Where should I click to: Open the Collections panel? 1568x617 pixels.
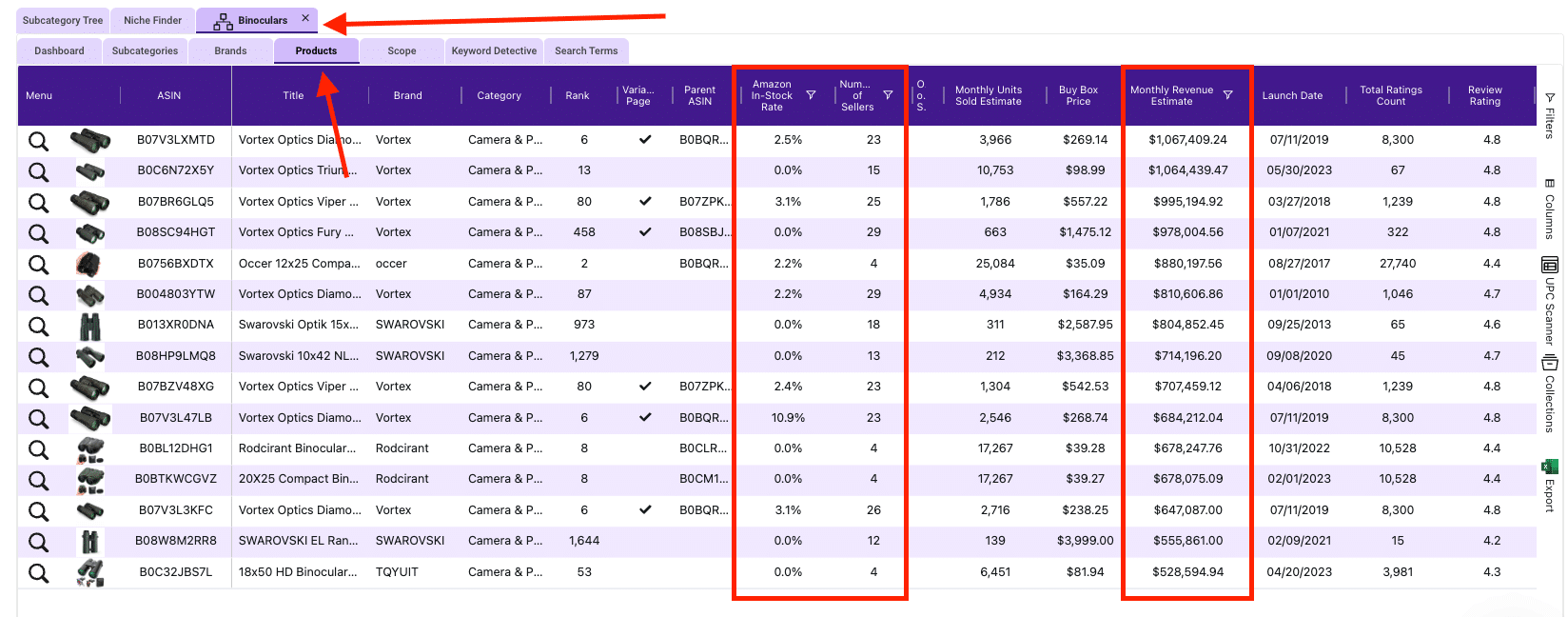[x=1550, y=394]
